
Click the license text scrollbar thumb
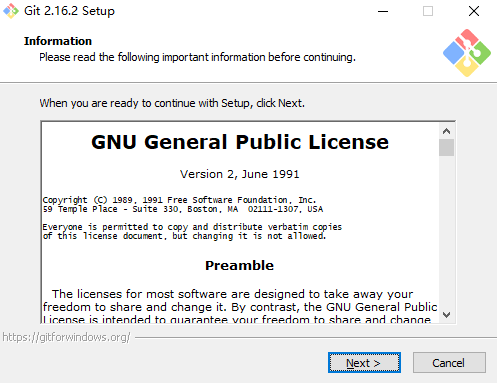(446, 147)
